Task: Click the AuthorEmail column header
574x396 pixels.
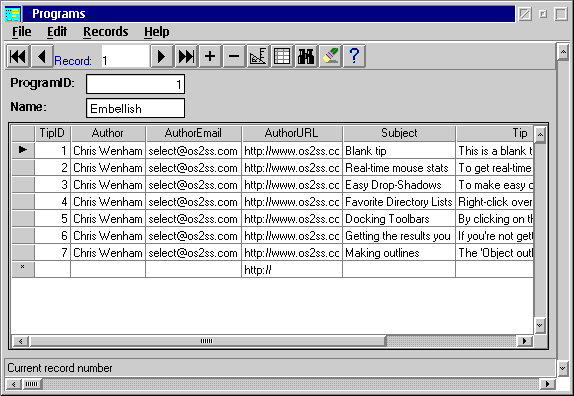Action: (x=193, y=133)
